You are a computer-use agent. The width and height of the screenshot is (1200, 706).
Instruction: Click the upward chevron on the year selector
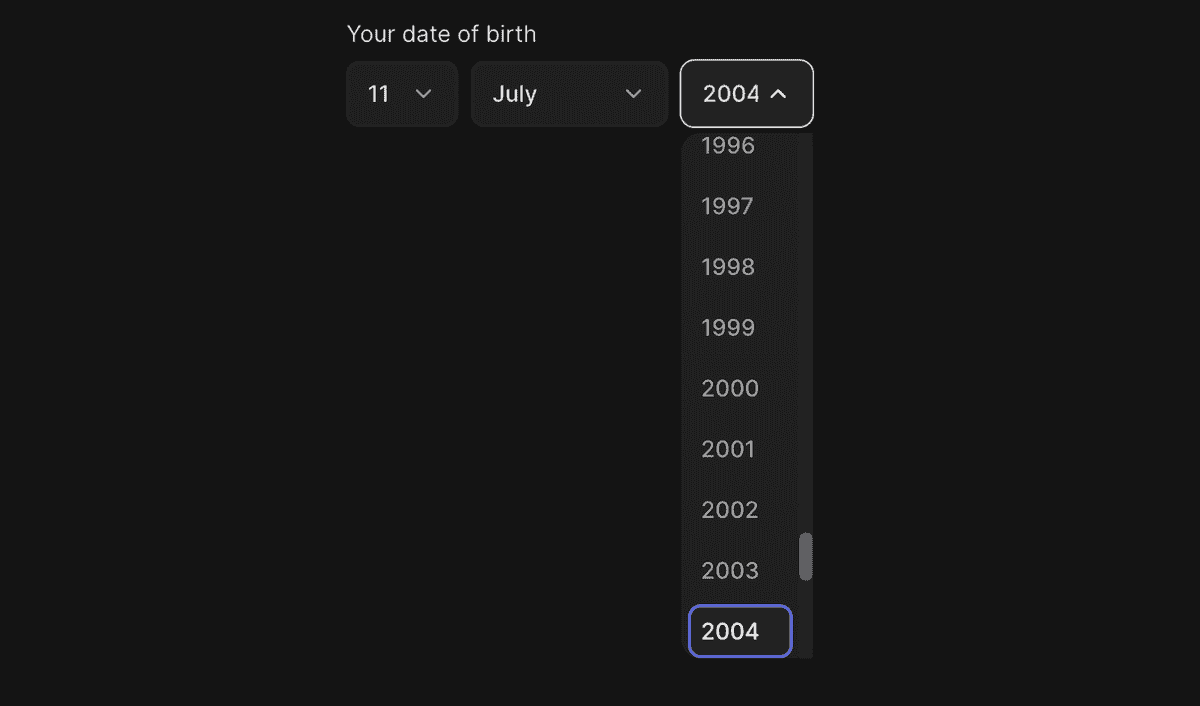(x=779, y=93)
